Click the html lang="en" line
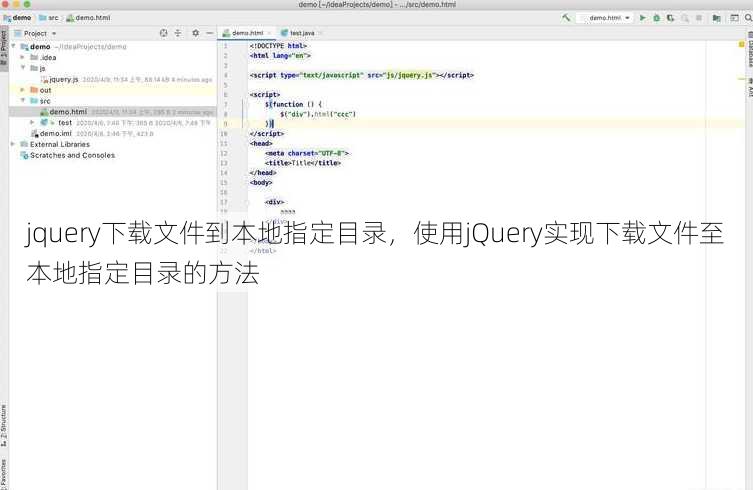Image resolution: width=753 pixels, height=490 pixels. (x=280, y=56)
